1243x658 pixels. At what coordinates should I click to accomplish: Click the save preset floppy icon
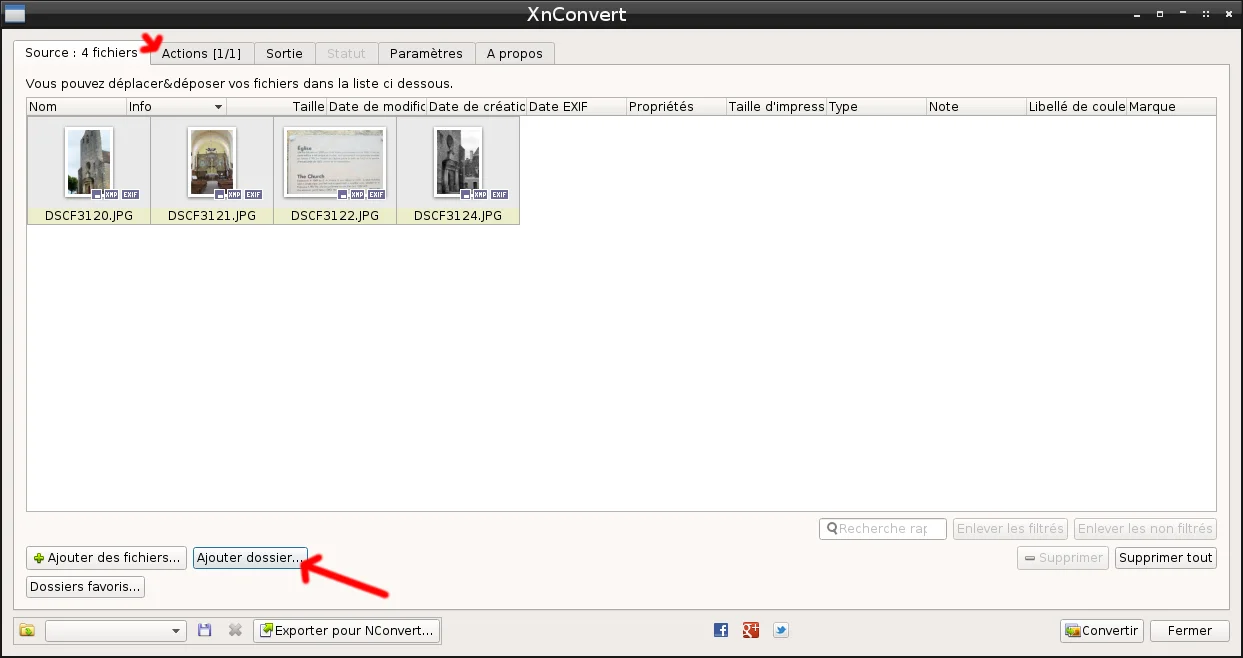tap(205, 631)
